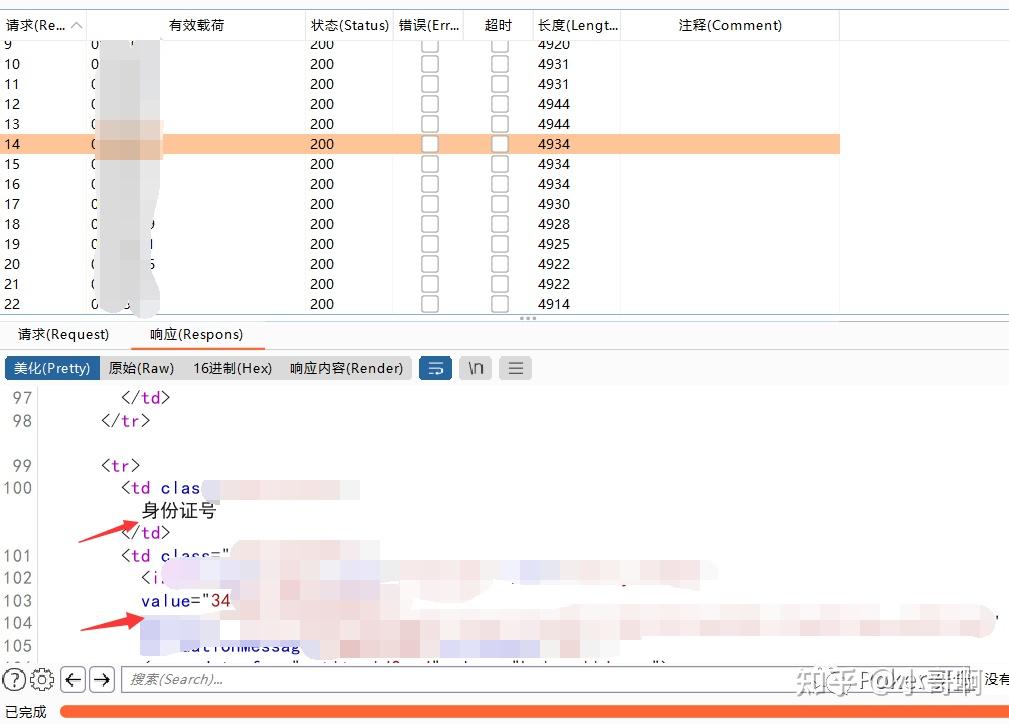Viewport: 1009px width, 724px height.
Task: Toggle \n newline character display
Action: [x=475, y=368]
